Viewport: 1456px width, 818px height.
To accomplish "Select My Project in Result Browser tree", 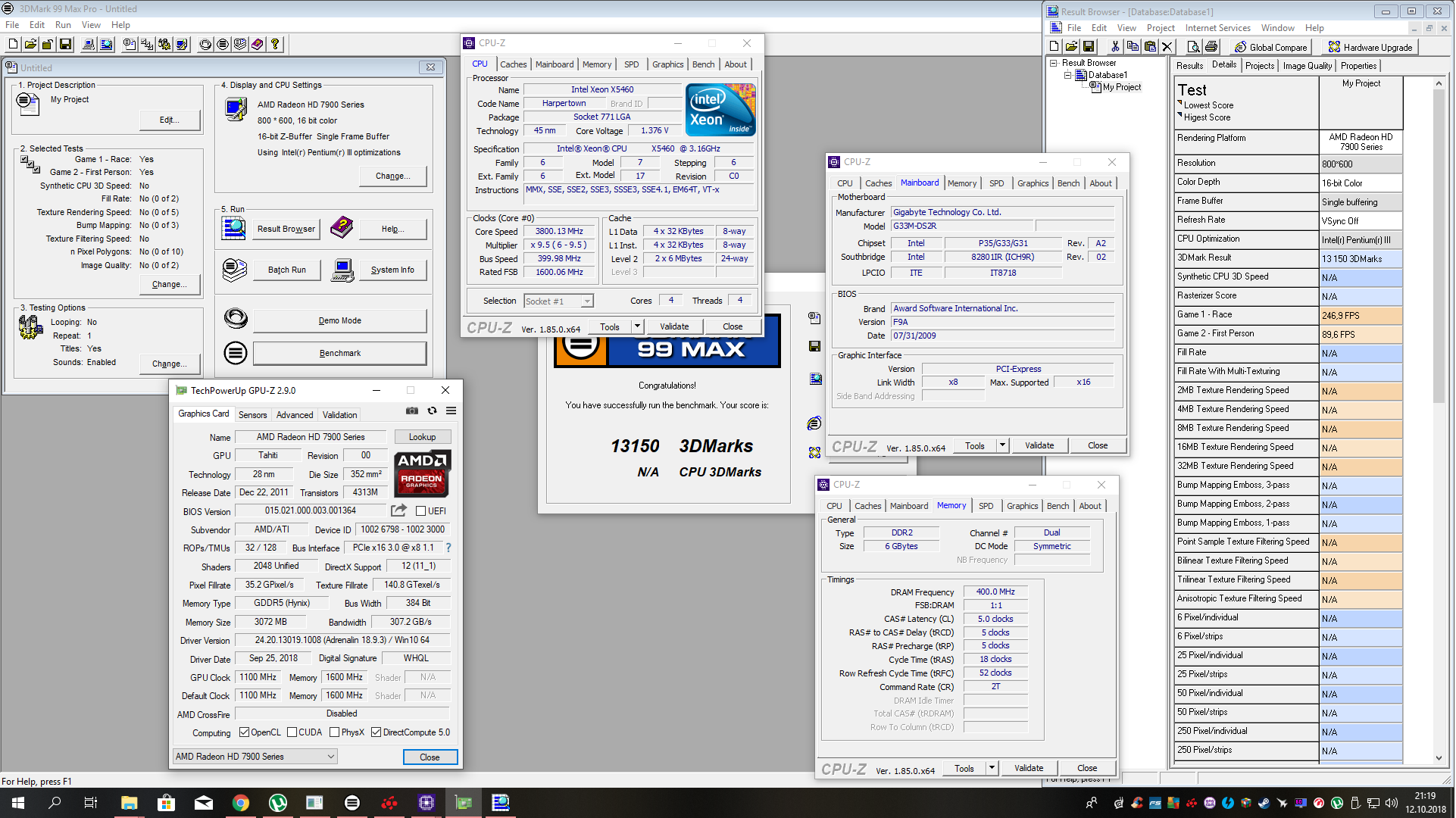I will point(1121,87).
